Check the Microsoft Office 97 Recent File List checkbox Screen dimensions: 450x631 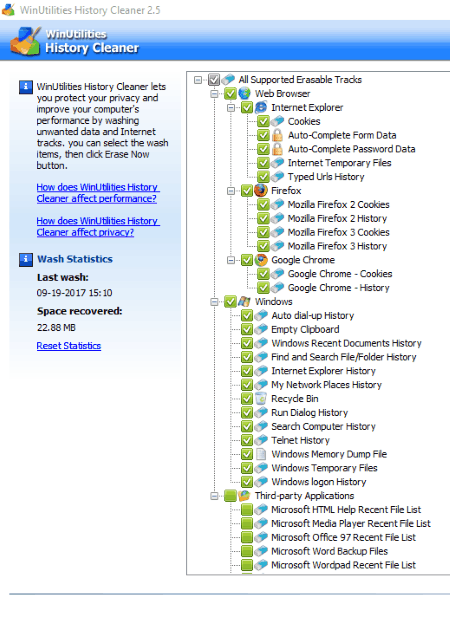pos(247,537)
